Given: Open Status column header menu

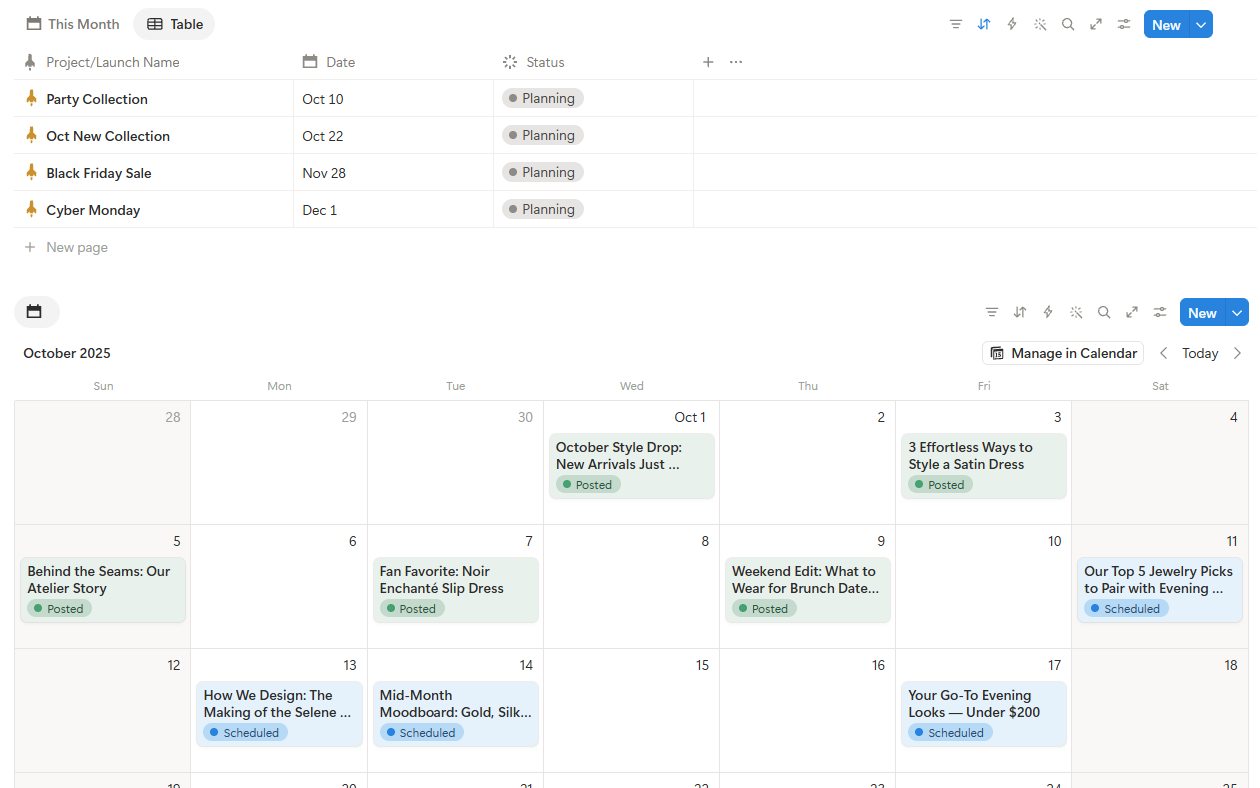Looking at the screenshot, I should [594, 62].
